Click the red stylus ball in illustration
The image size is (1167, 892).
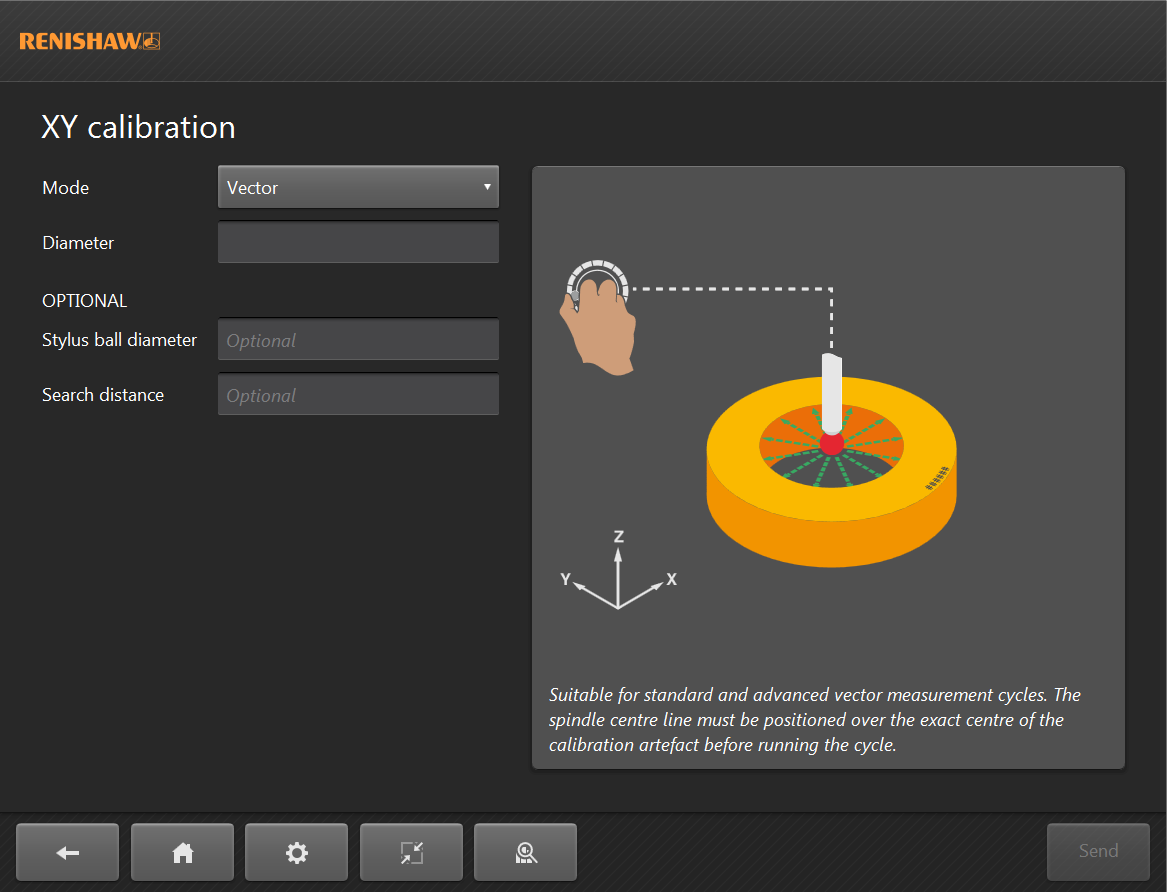click(831, 444)
